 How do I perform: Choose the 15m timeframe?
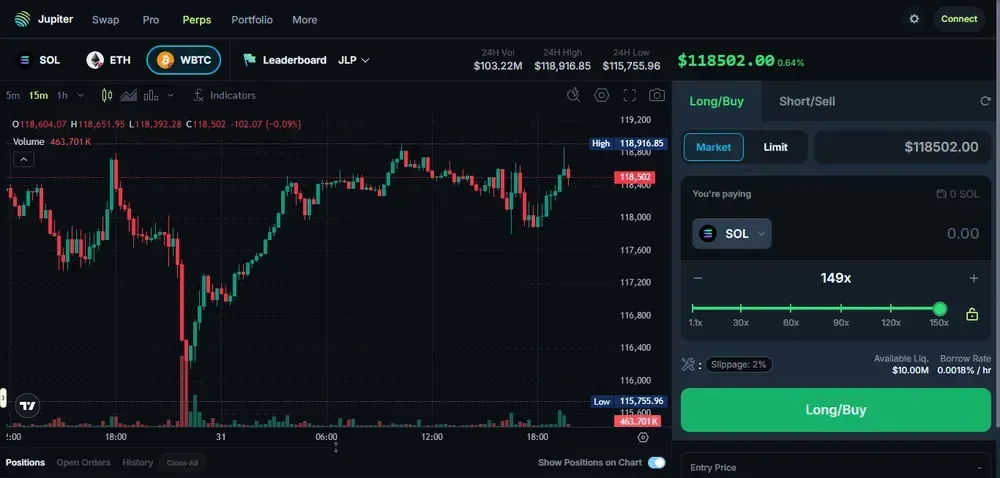tap(38, 96)
